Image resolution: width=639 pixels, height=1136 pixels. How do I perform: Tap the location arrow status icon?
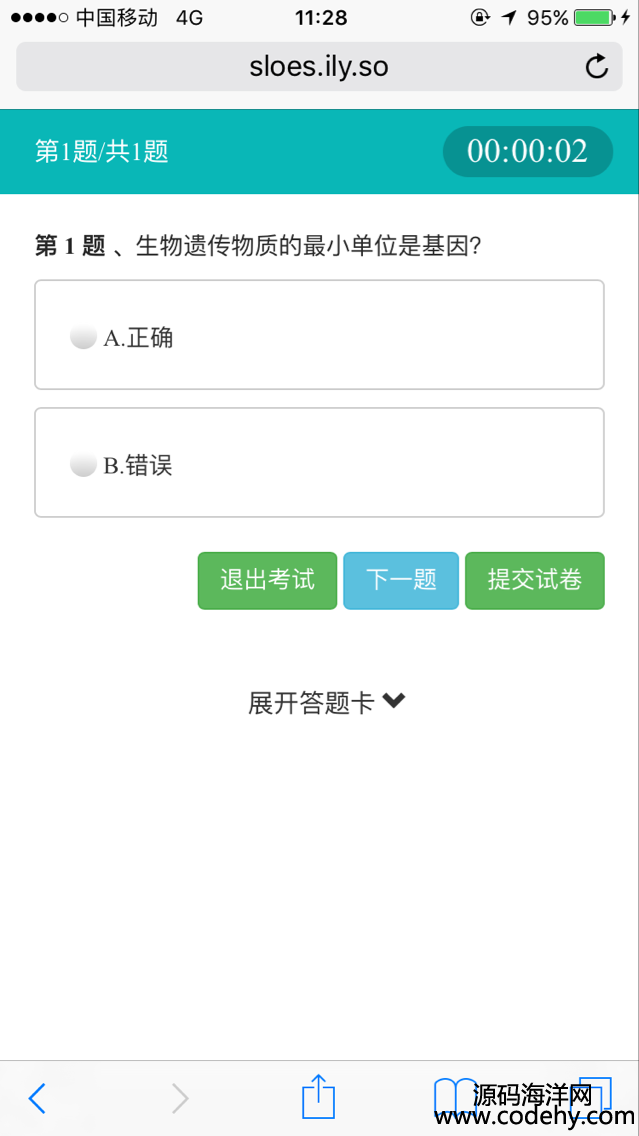pos(509,18)
